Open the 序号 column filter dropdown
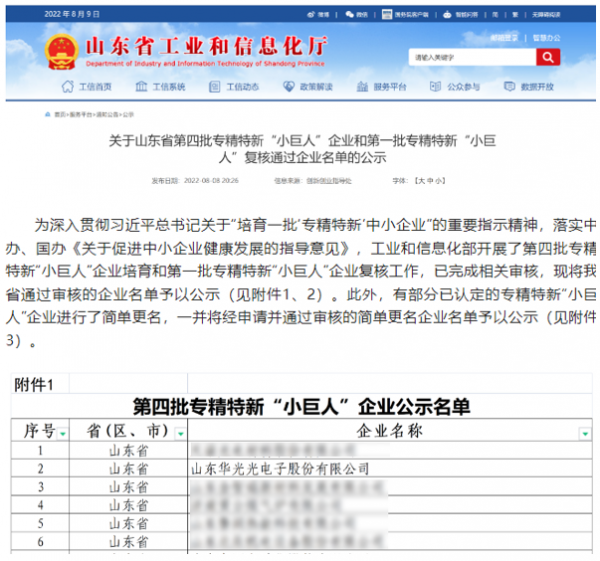The height and width of the screenshot is (561, 600). point(63,433)
